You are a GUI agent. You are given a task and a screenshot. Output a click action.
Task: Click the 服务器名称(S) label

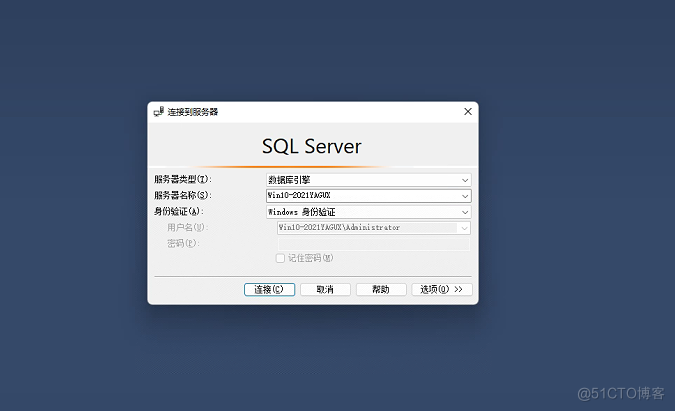(183, 195)
